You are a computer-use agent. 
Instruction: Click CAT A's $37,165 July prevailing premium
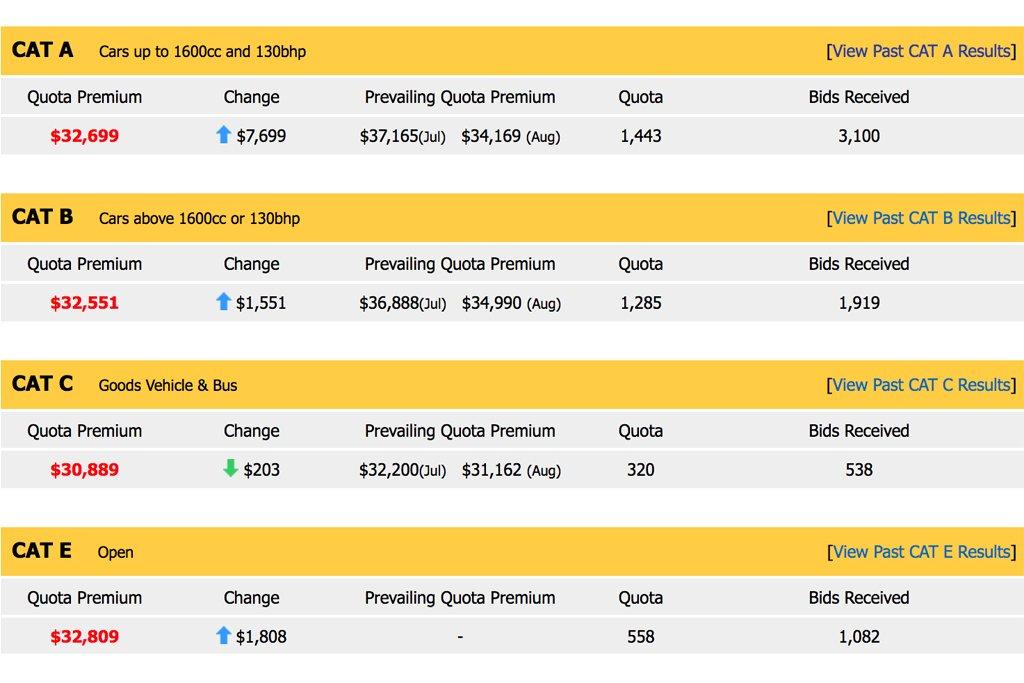[x=389, y=136]
